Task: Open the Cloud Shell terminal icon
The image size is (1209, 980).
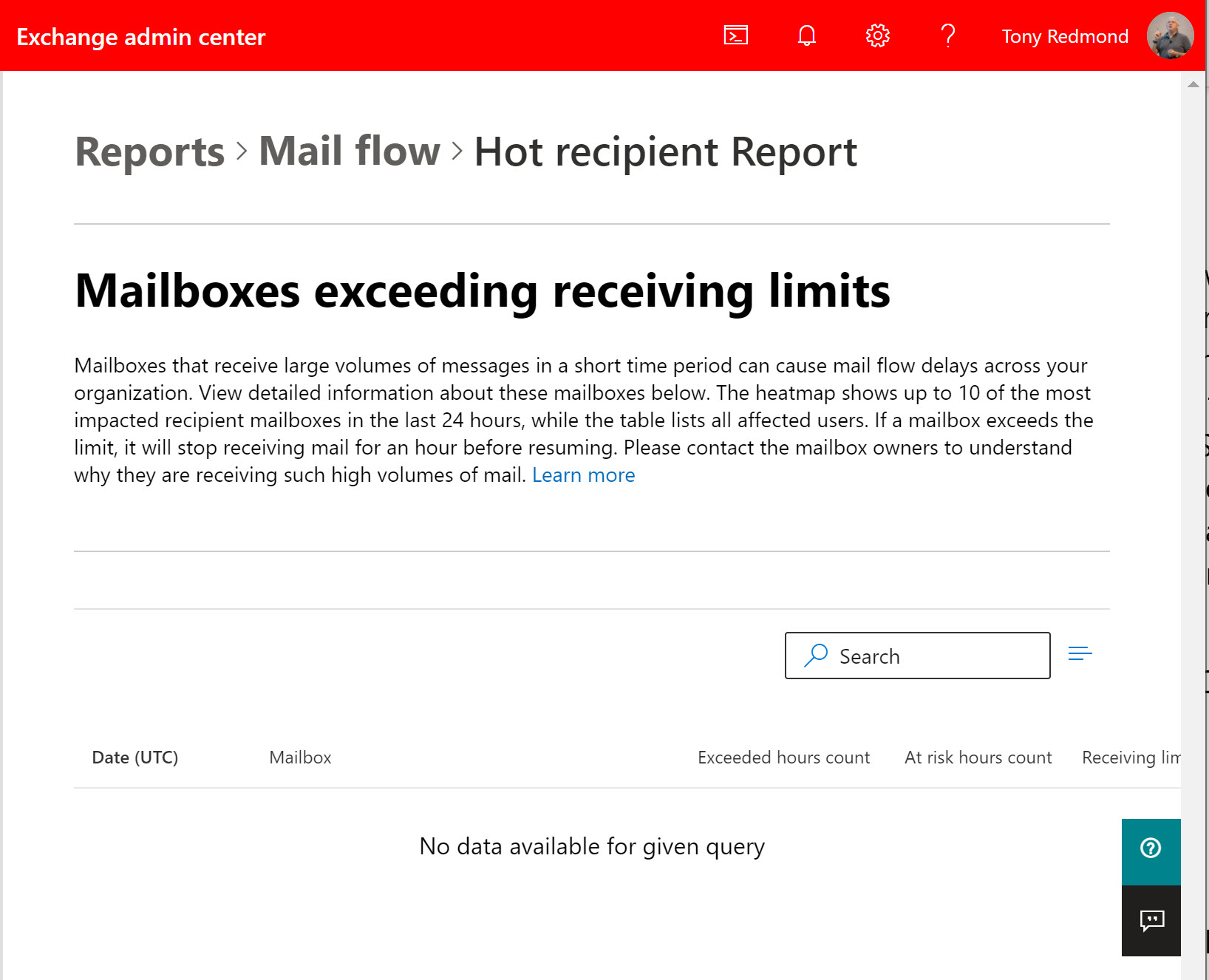Action: point(735,35)
